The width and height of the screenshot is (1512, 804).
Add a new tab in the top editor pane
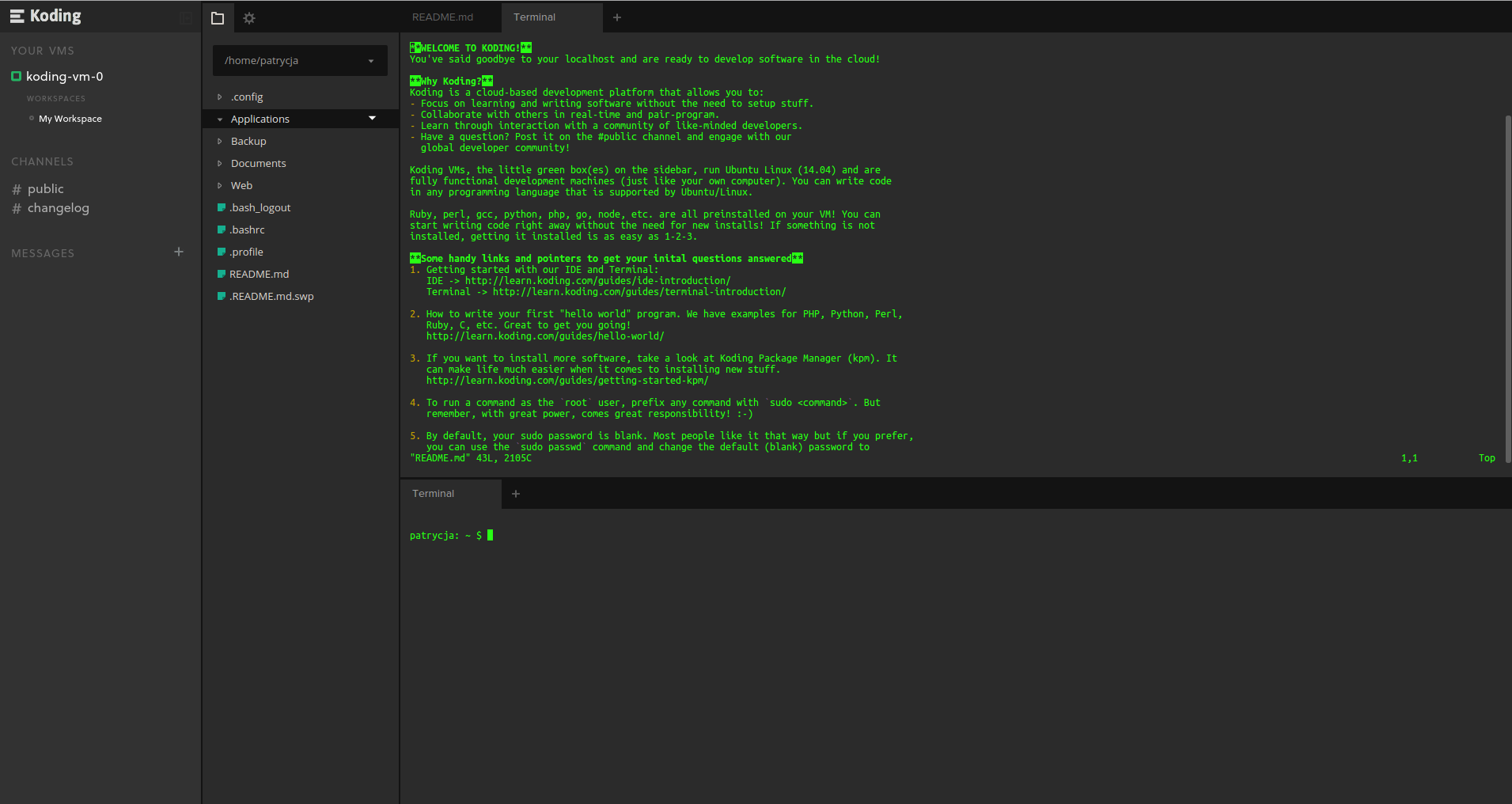point(617,17)
